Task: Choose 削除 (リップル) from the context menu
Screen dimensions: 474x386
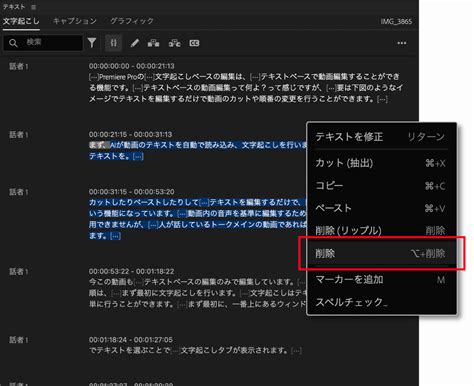Action: tap(381, 230)
